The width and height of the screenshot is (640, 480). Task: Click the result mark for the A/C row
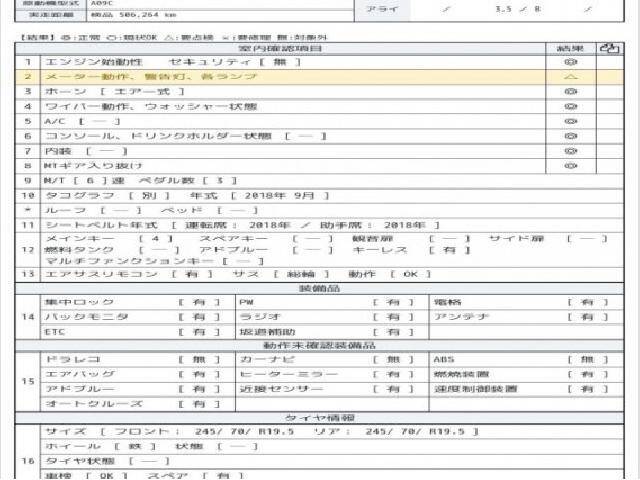click(570, 121)
